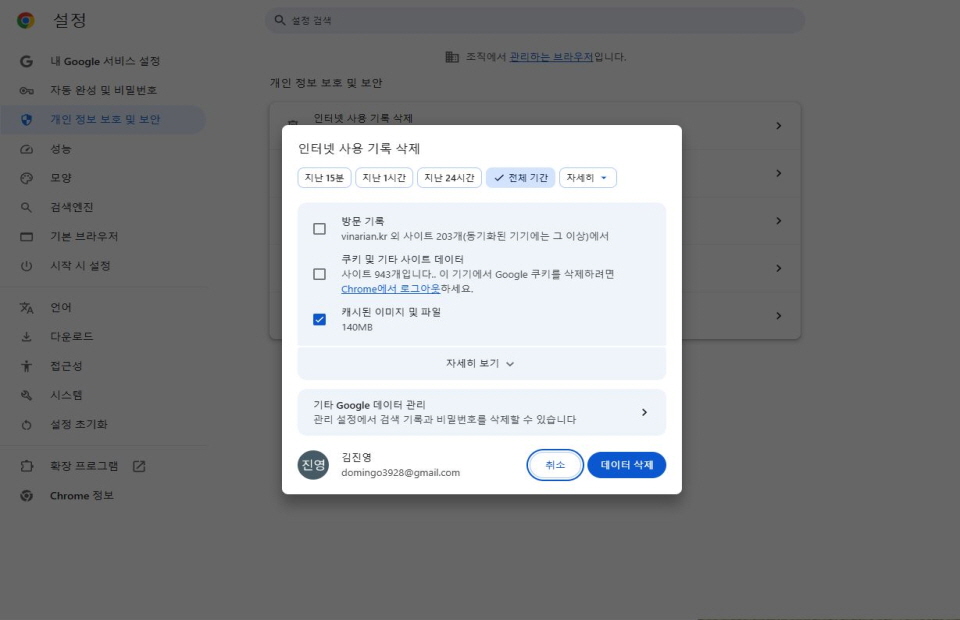Click the Google G icon in sidebar
This screenshot has height=620, width=960.
click(27, 61)
